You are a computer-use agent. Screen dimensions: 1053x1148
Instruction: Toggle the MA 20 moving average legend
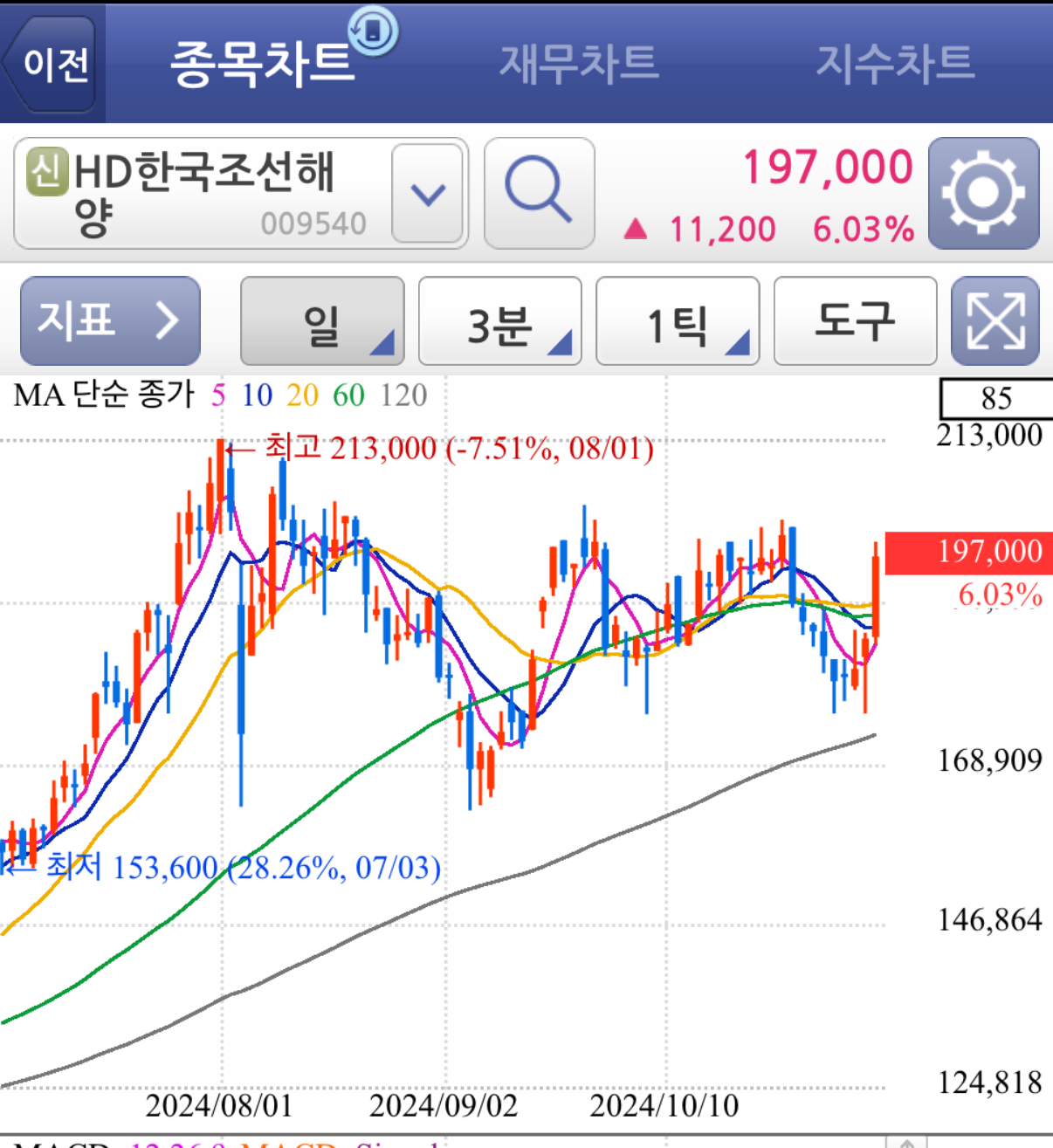click(x=300, y=395)
